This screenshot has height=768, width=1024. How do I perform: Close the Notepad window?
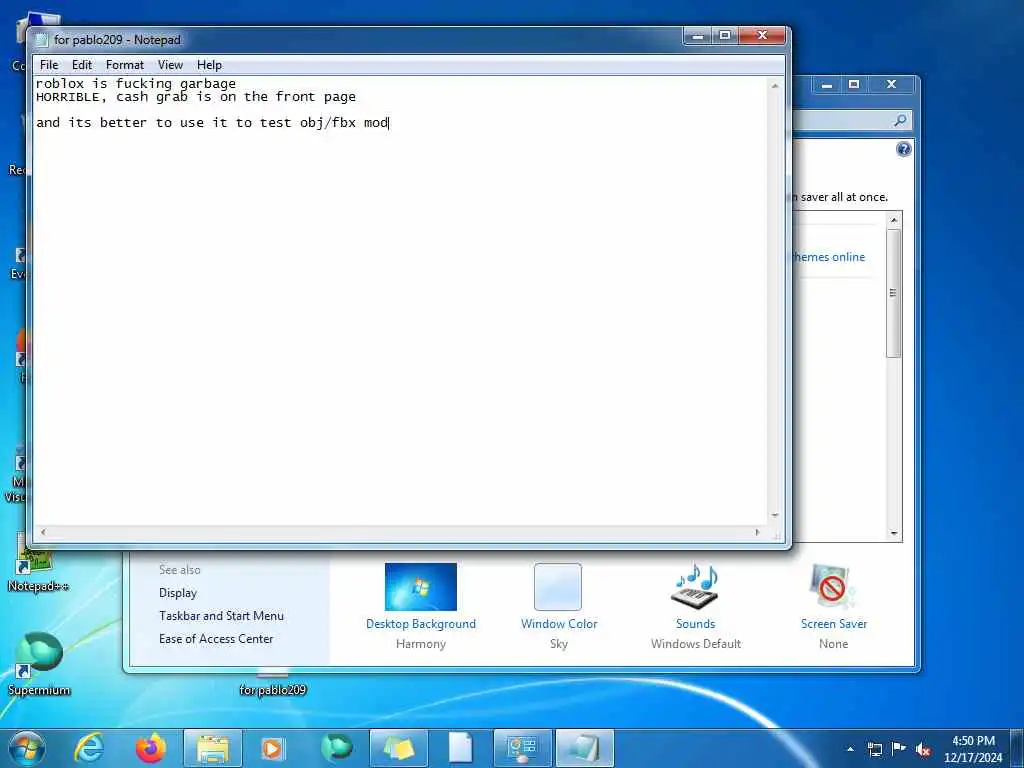761,36
